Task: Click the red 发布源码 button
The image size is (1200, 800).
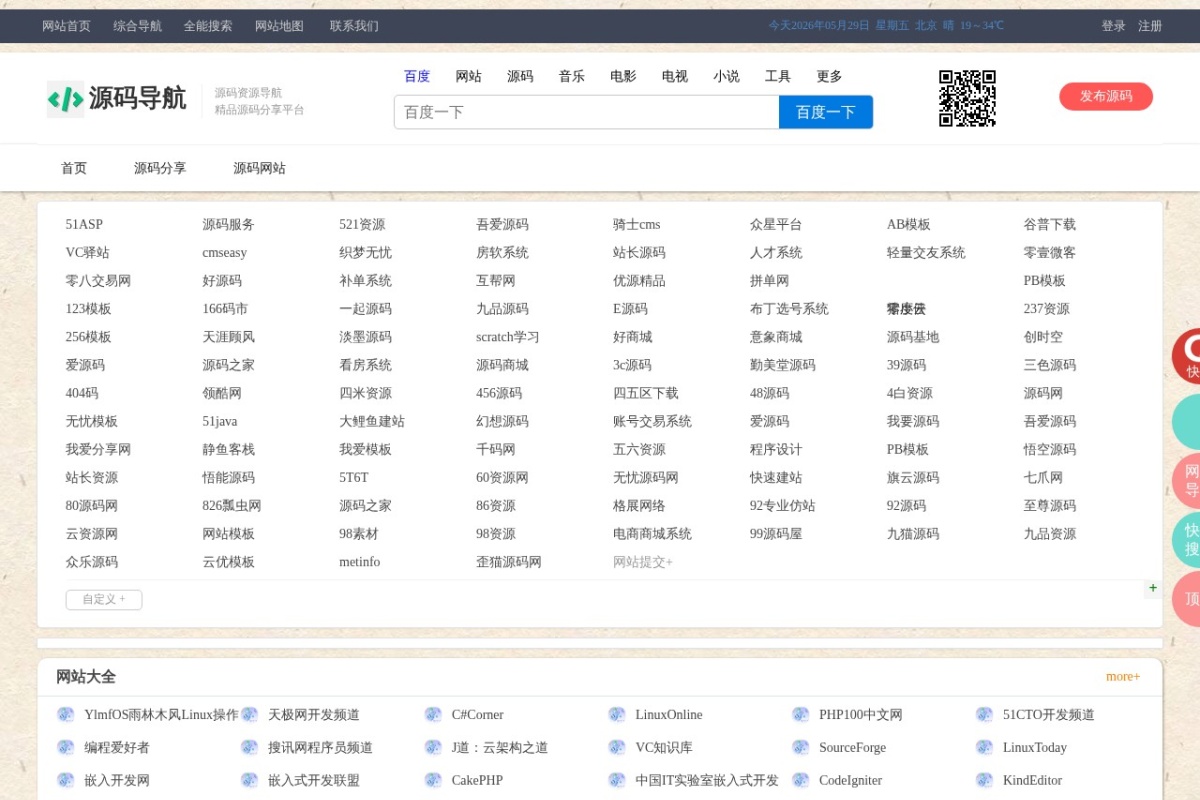Action: pyautogui.click(x=1106, y=96)
